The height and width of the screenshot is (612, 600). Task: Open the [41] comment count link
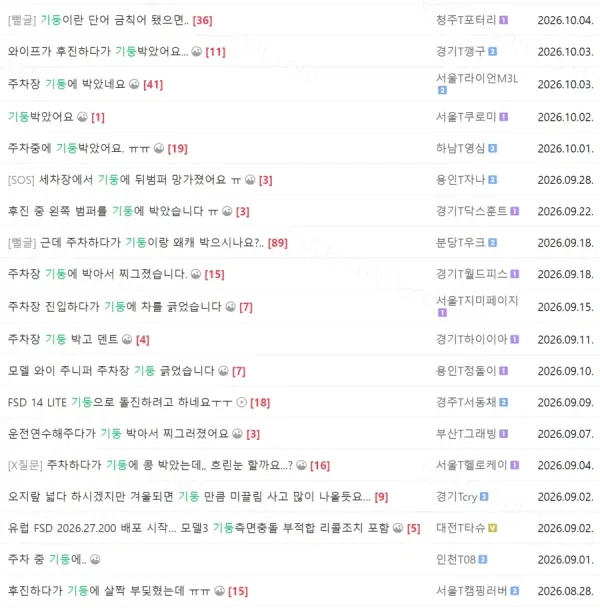tap(153, 84)
